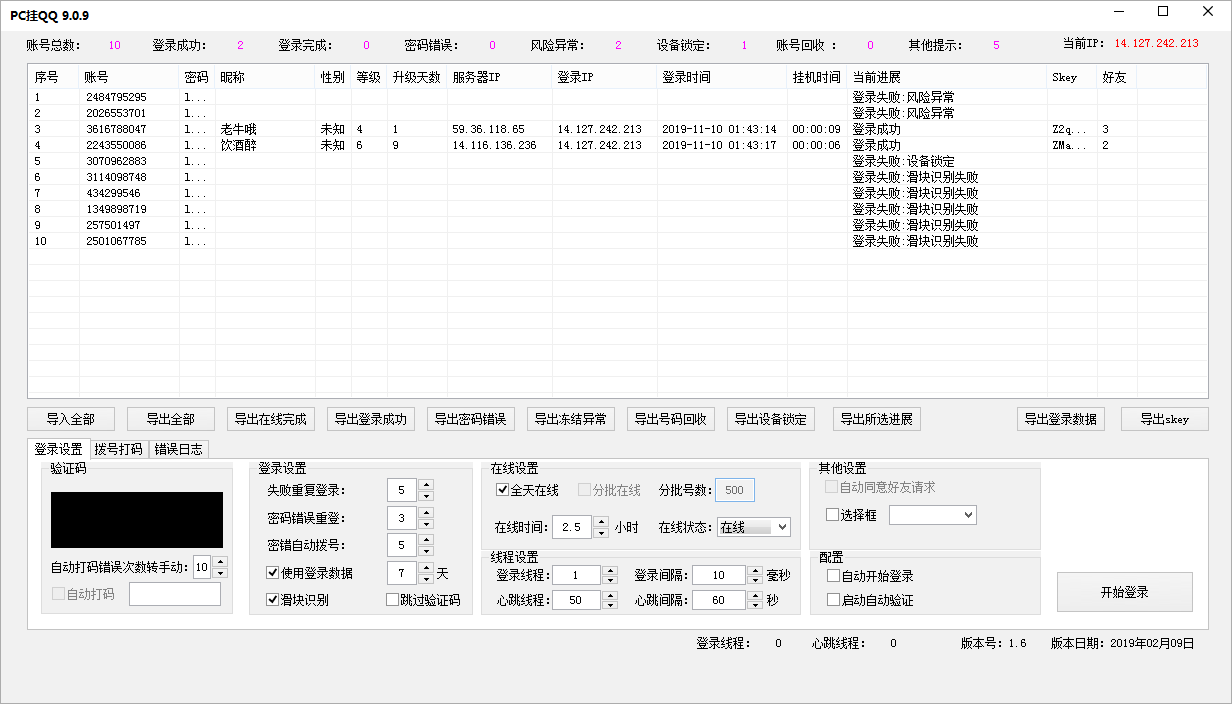Click server IP 14.116.136.236
1232x704 pixels.
click(494, 145)
